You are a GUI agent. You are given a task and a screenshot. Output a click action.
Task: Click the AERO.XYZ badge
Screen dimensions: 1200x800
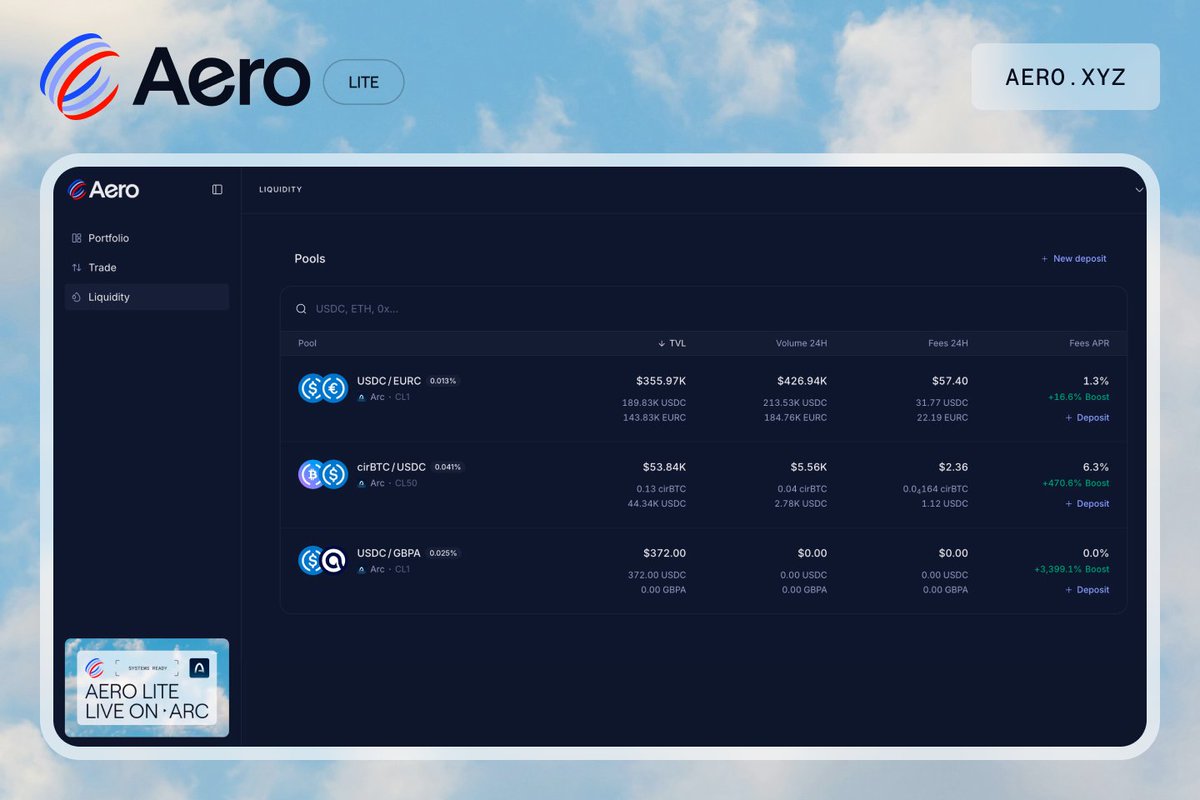[1065, 77]
